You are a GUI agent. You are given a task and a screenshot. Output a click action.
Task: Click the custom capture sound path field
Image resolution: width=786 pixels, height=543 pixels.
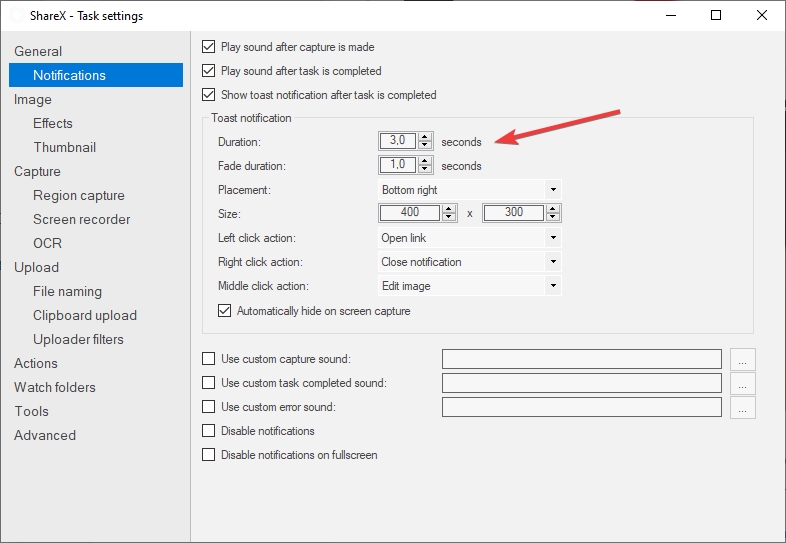pos(581,359)
